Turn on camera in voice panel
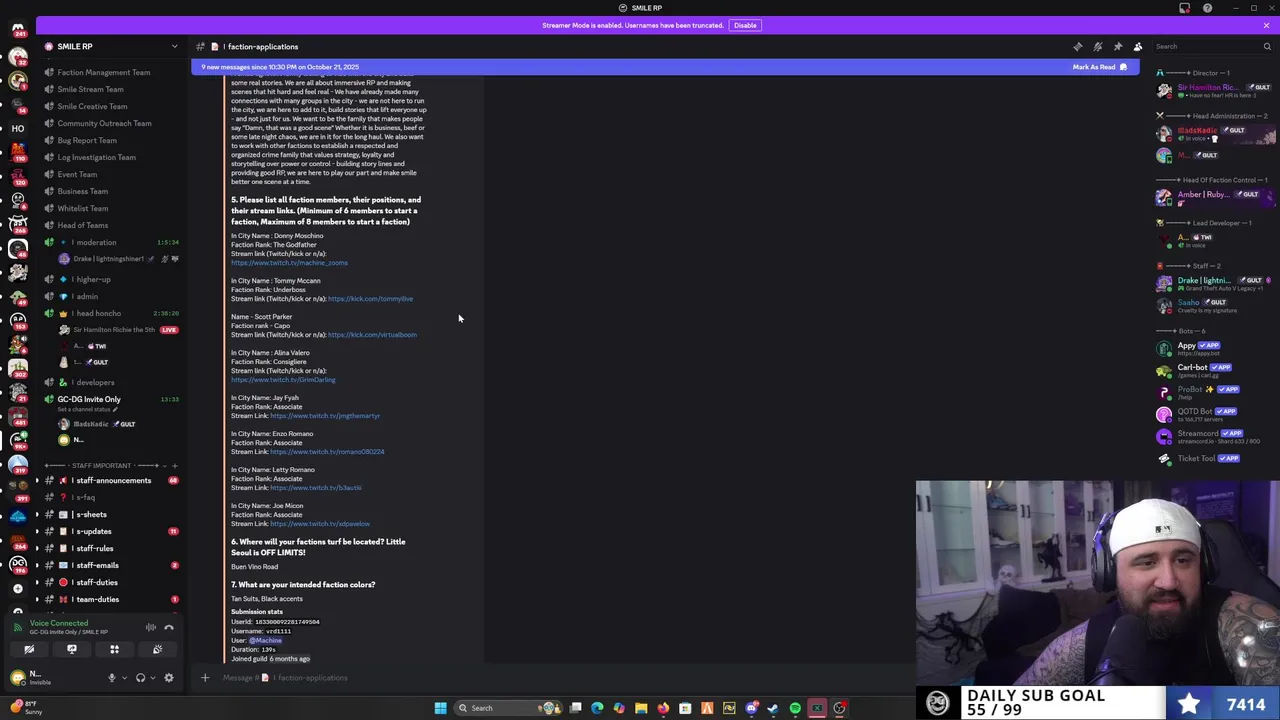Screen dimensions: 1280x720 (29, 650)
